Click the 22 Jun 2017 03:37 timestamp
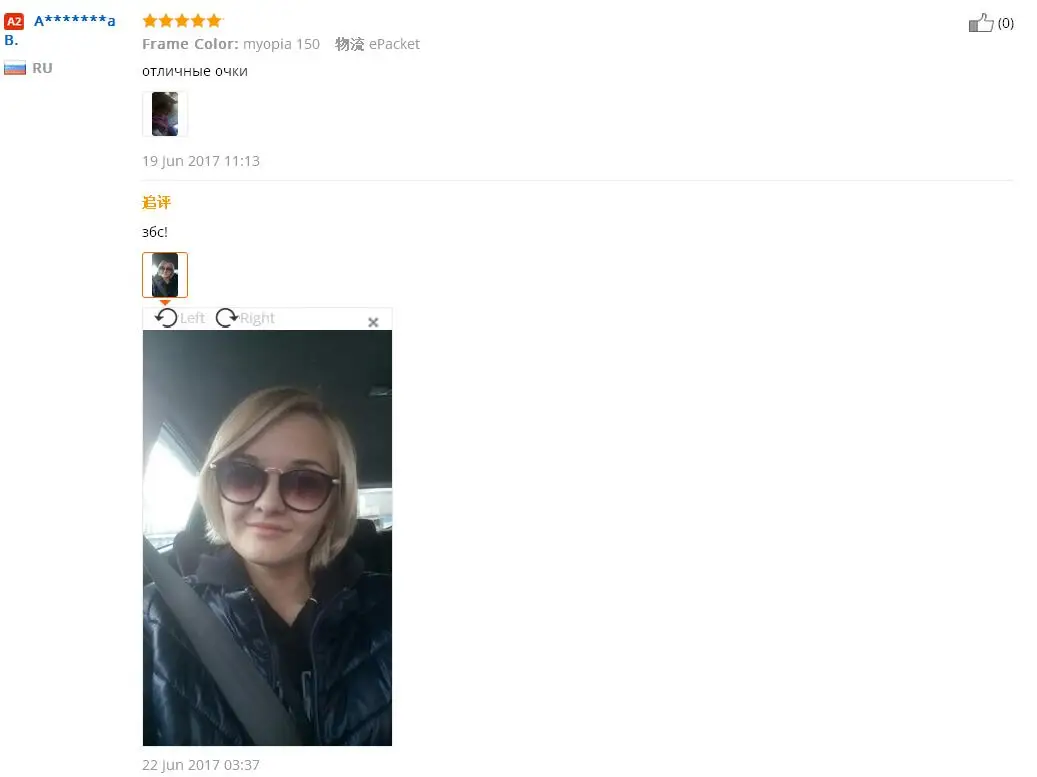The image size is (1037, 777). point(201,765)
